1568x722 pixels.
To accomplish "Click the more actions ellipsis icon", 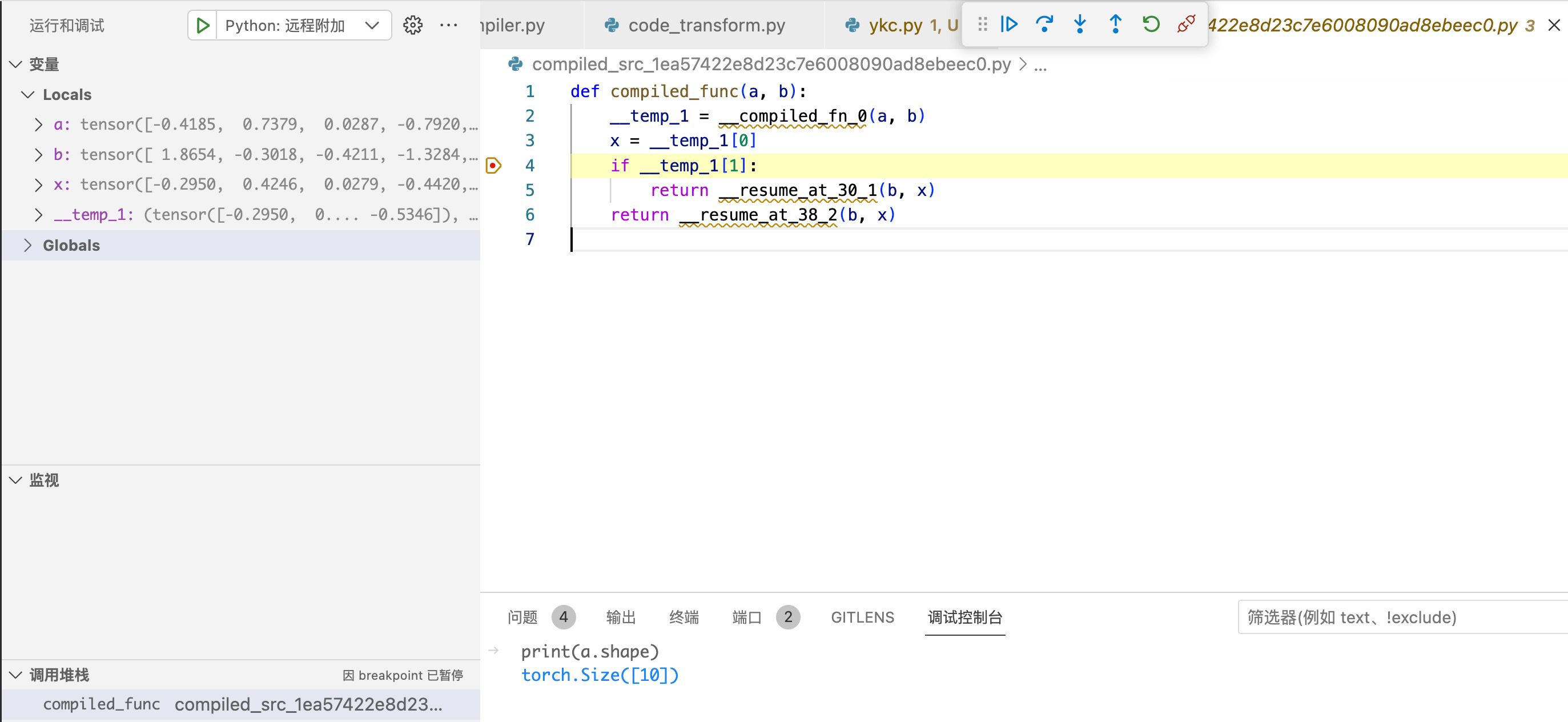I will click(x=449, y=25).
